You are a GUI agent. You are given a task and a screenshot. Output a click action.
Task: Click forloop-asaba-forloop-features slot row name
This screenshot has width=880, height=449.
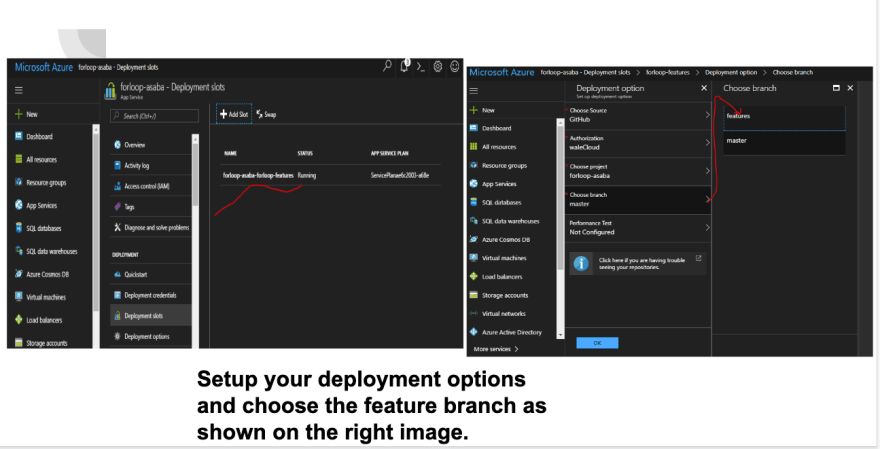(x=258, y=175)
